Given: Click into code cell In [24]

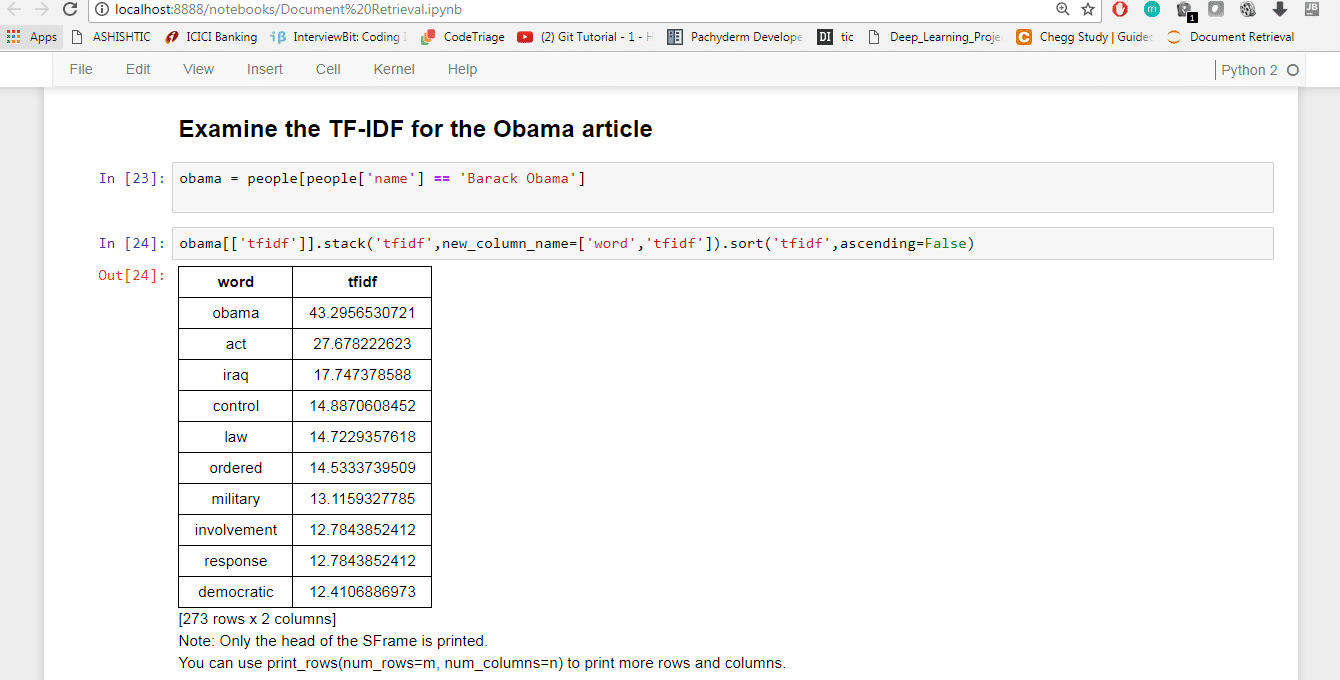Looking at the screenshot, I should click(x=722, y=244).
